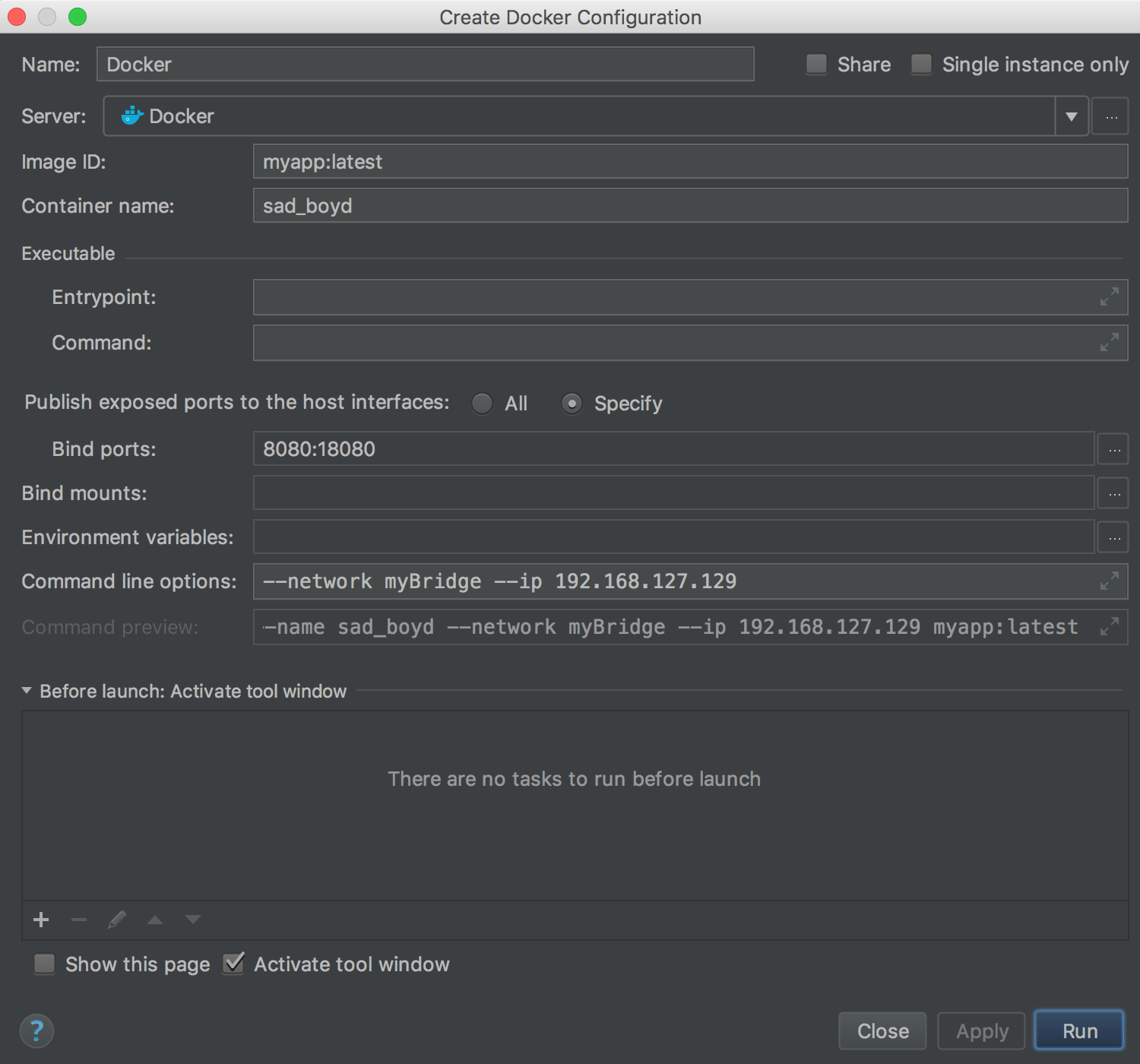Open Environment variables editor dialog
Viewport: 1140px width, 1064px height.
click(1113, 537)
